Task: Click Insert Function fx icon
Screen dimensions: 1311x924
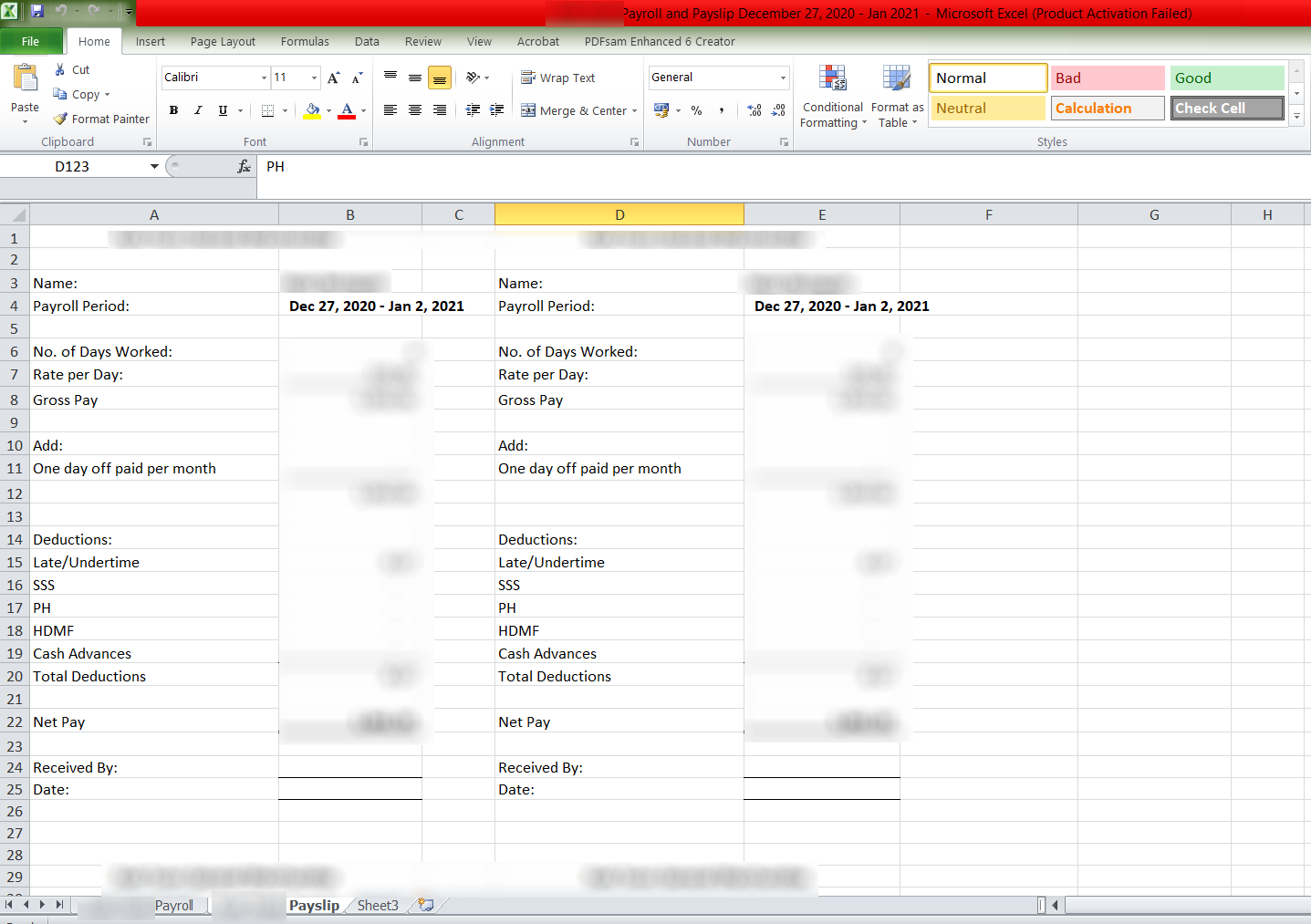Action: pos(244,166)
